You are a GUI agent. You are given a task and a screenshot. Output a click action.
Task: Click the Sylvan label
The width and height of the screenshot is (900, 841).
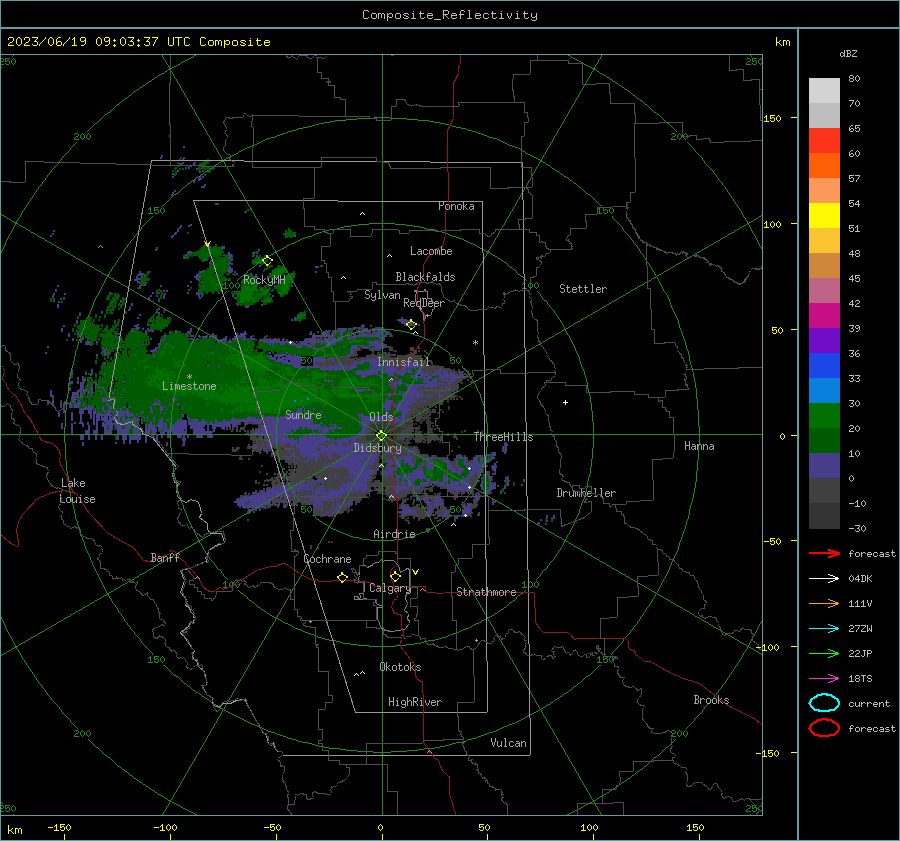click(x=382, y=295)
